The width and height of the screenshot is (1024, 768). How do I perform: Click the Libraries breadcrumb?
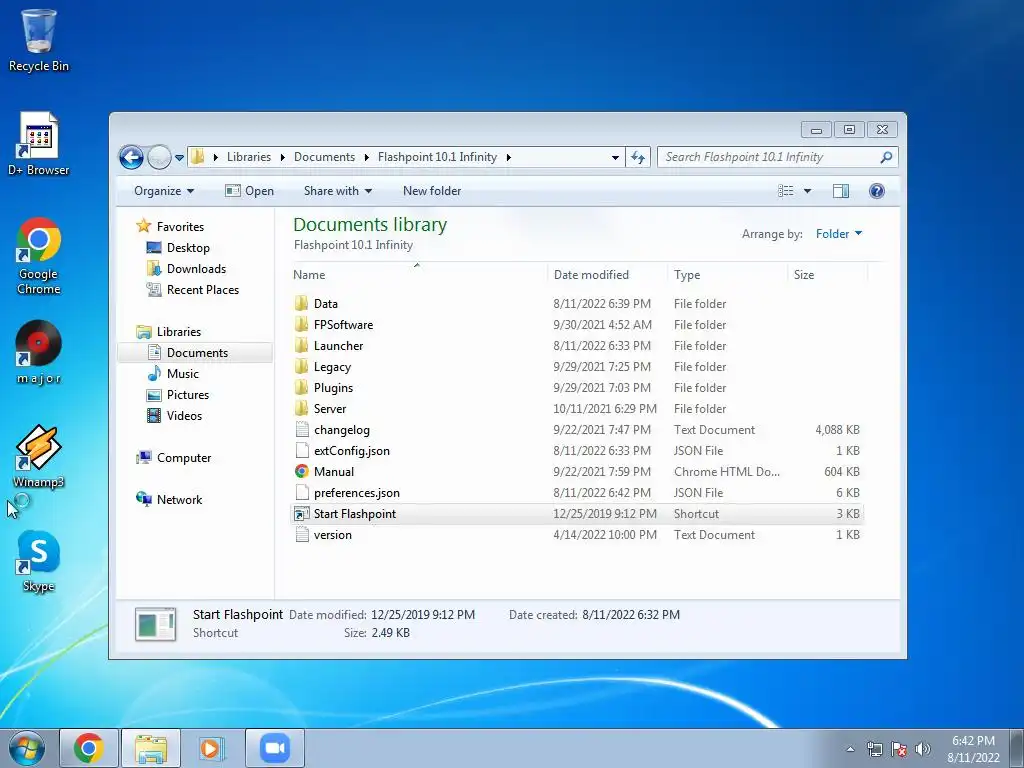(x=249, y=157)
